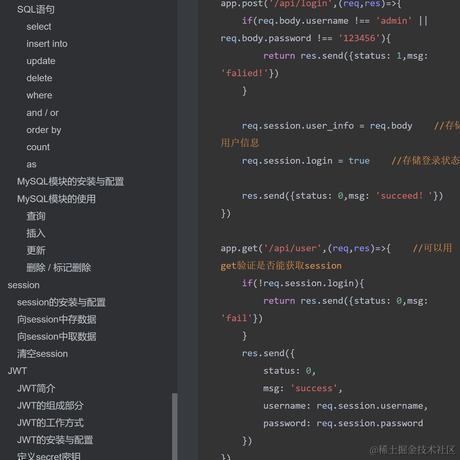The image size is (460, 460).
Task: Click the 'falied!' message string
Action: click(244, 73)
